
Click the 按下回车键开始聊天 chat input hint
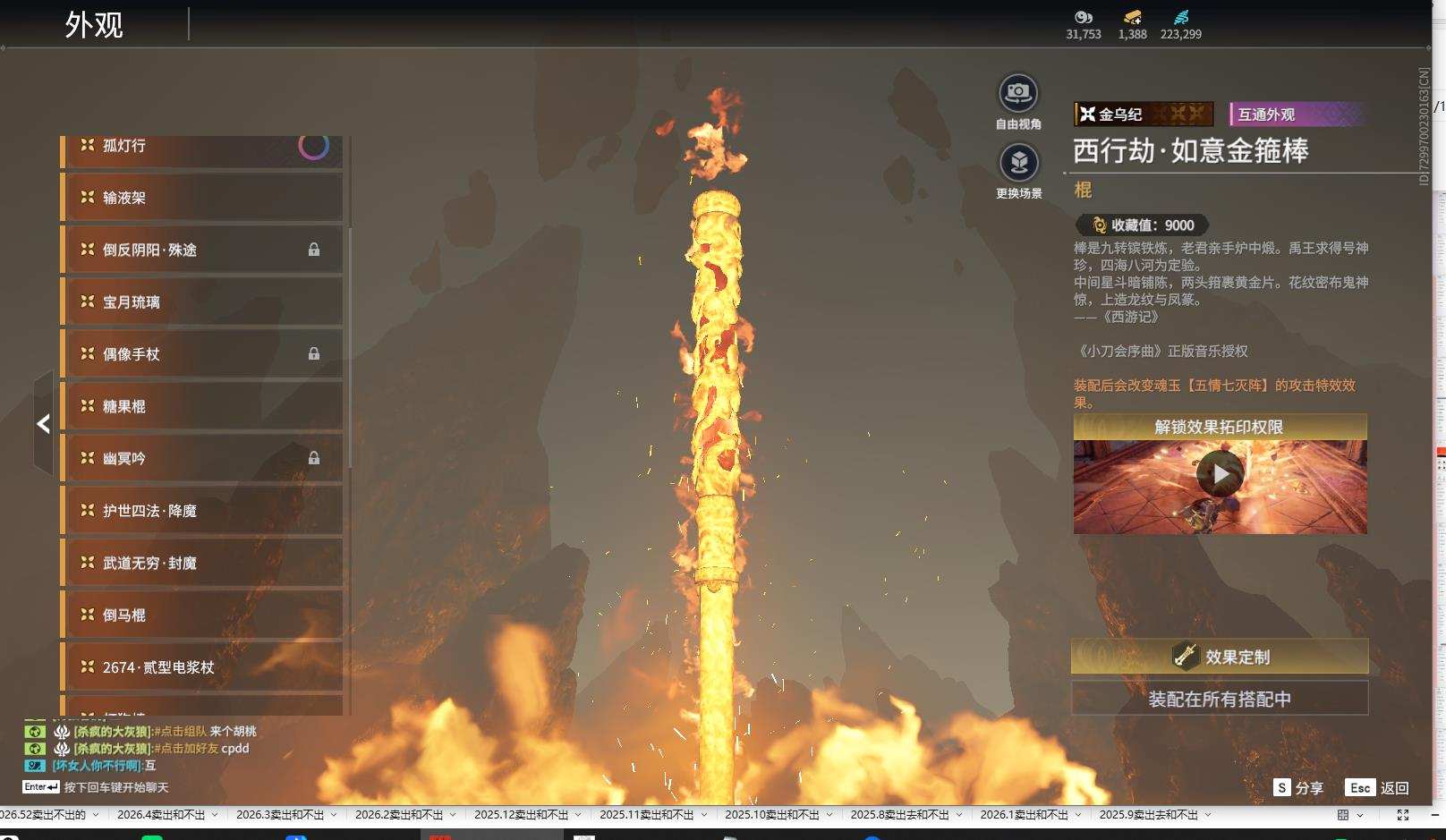point(116,787)
